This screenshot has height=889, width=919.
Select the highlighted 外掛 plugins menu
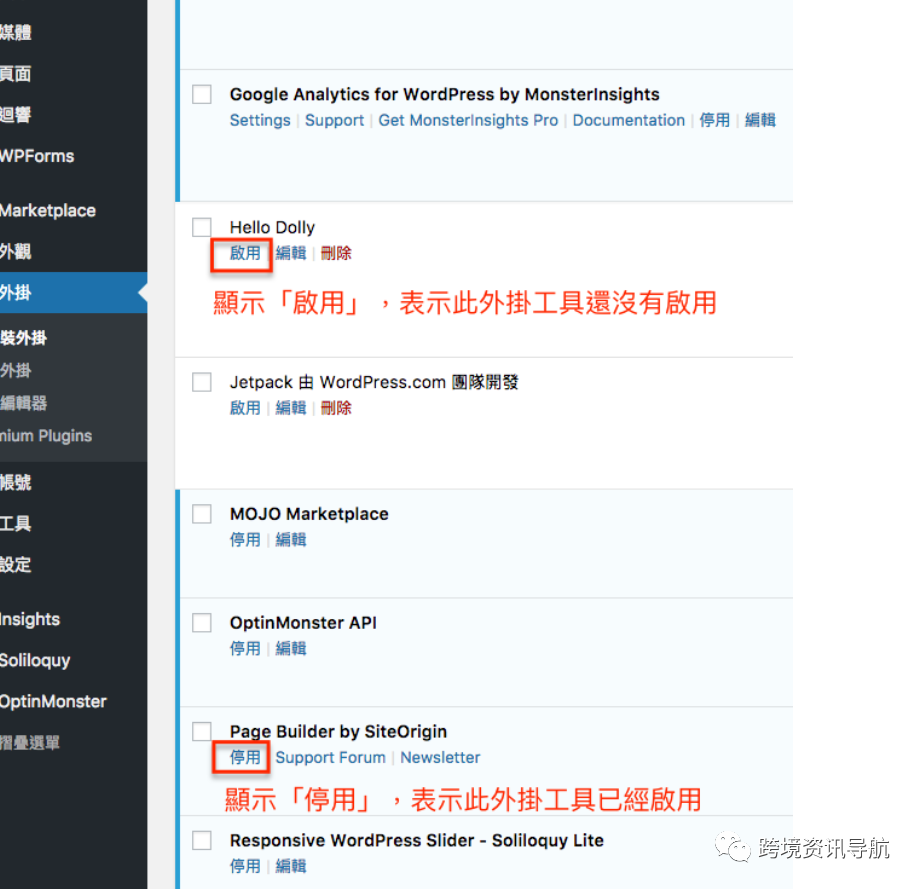pos(73,292)
